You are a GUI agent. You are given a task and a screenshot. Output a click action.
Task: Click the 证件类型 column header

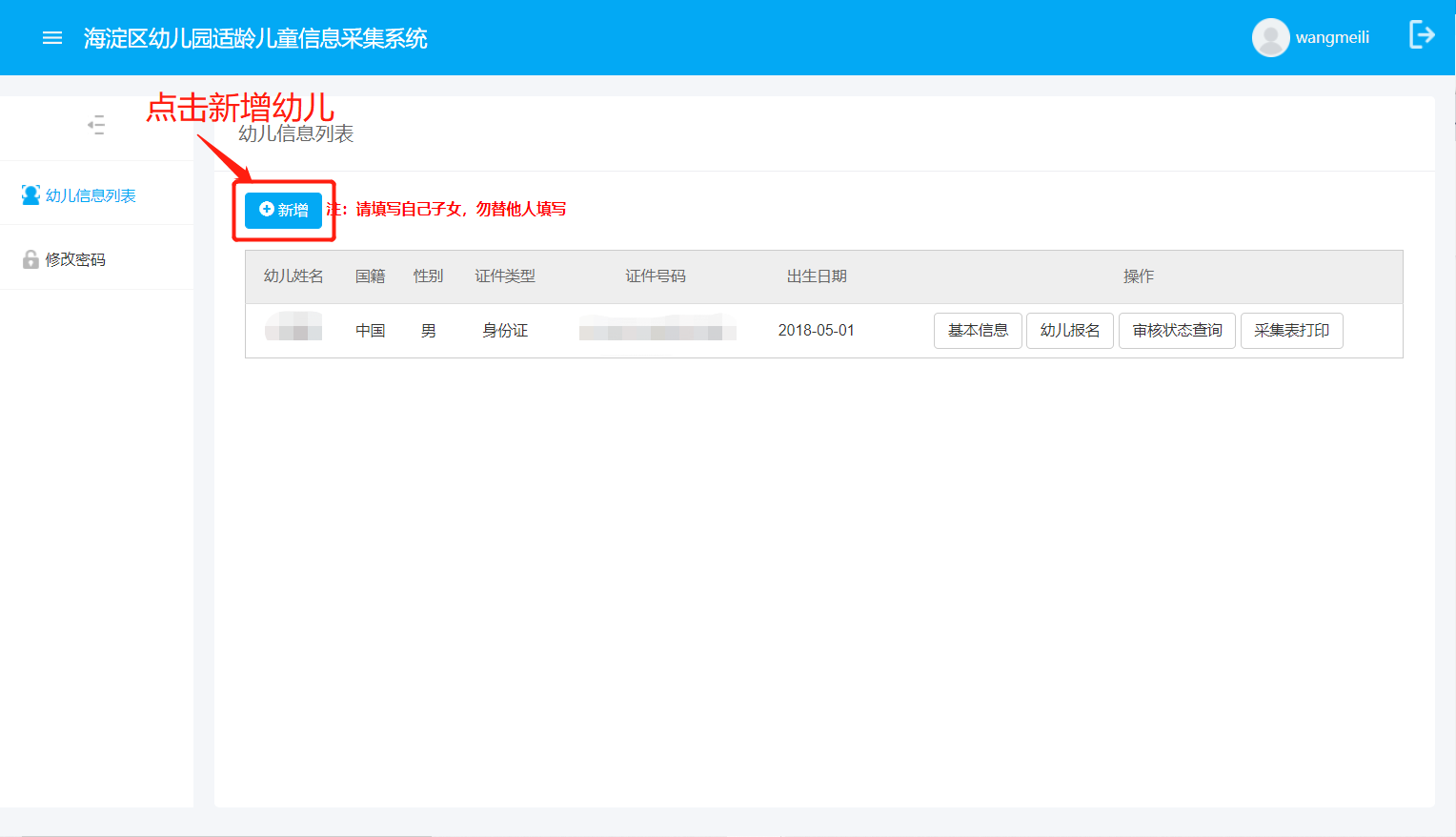point(505,276)
